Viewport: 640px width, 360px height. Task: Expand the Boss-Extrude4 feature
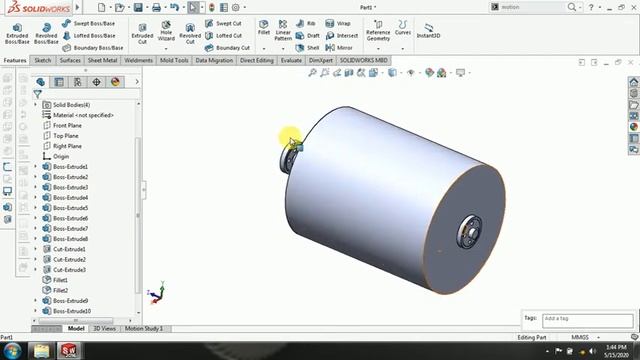click(x=36, y=198)
